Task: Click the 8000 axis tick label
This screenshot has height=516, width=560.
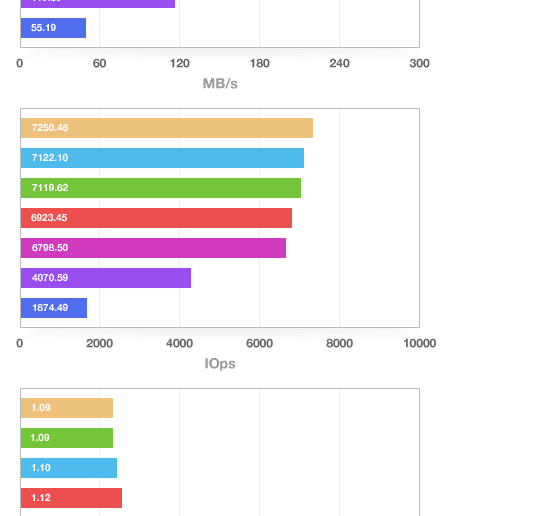Action: point(339,344)
